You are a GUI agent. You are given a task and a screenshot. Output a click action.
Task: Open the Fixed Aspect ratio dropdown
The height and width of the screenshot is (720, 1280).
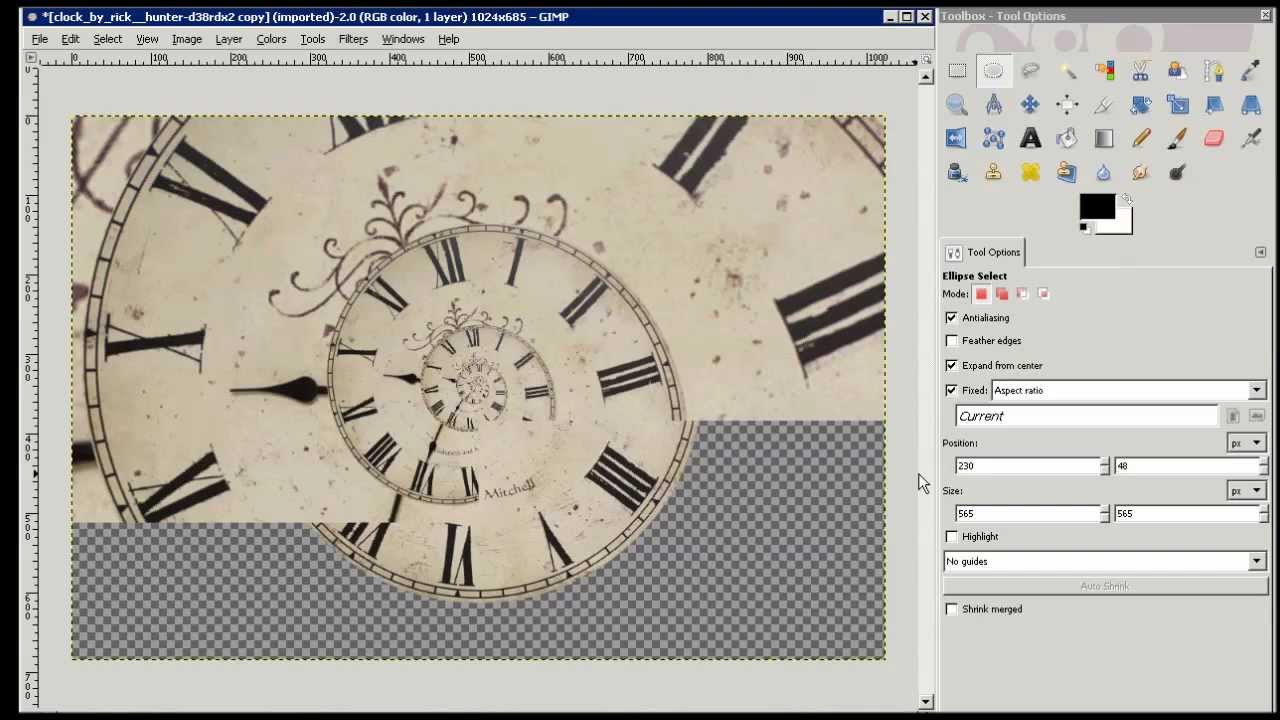(x=1129, y=391)
